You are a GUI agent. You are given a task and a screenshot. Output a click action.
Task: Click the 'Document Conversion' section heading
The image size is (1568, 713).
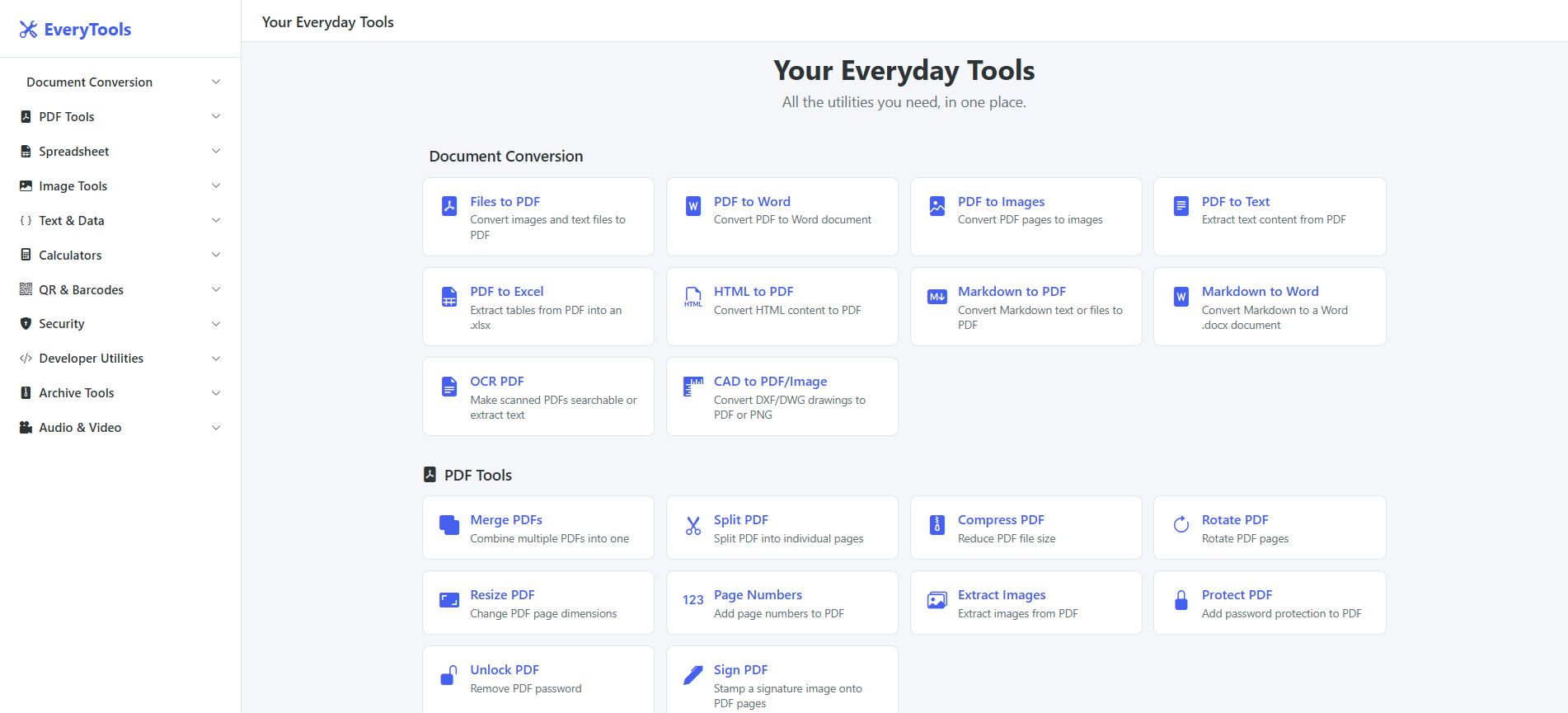pyautogui.click(x=506, y=156)
